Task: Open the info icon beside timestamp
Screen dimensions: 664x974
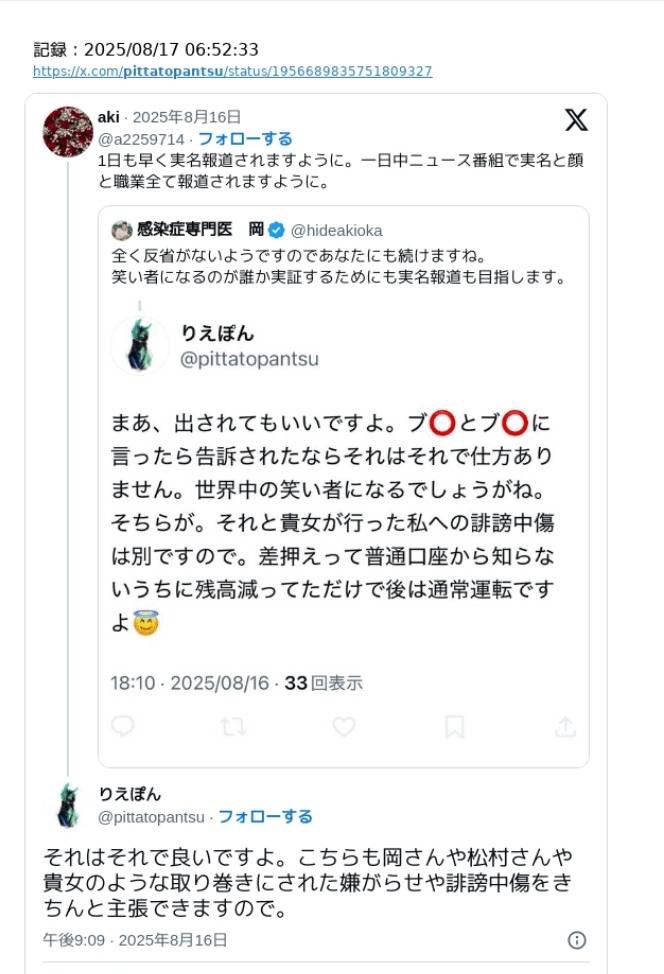Action: [577, 940]
